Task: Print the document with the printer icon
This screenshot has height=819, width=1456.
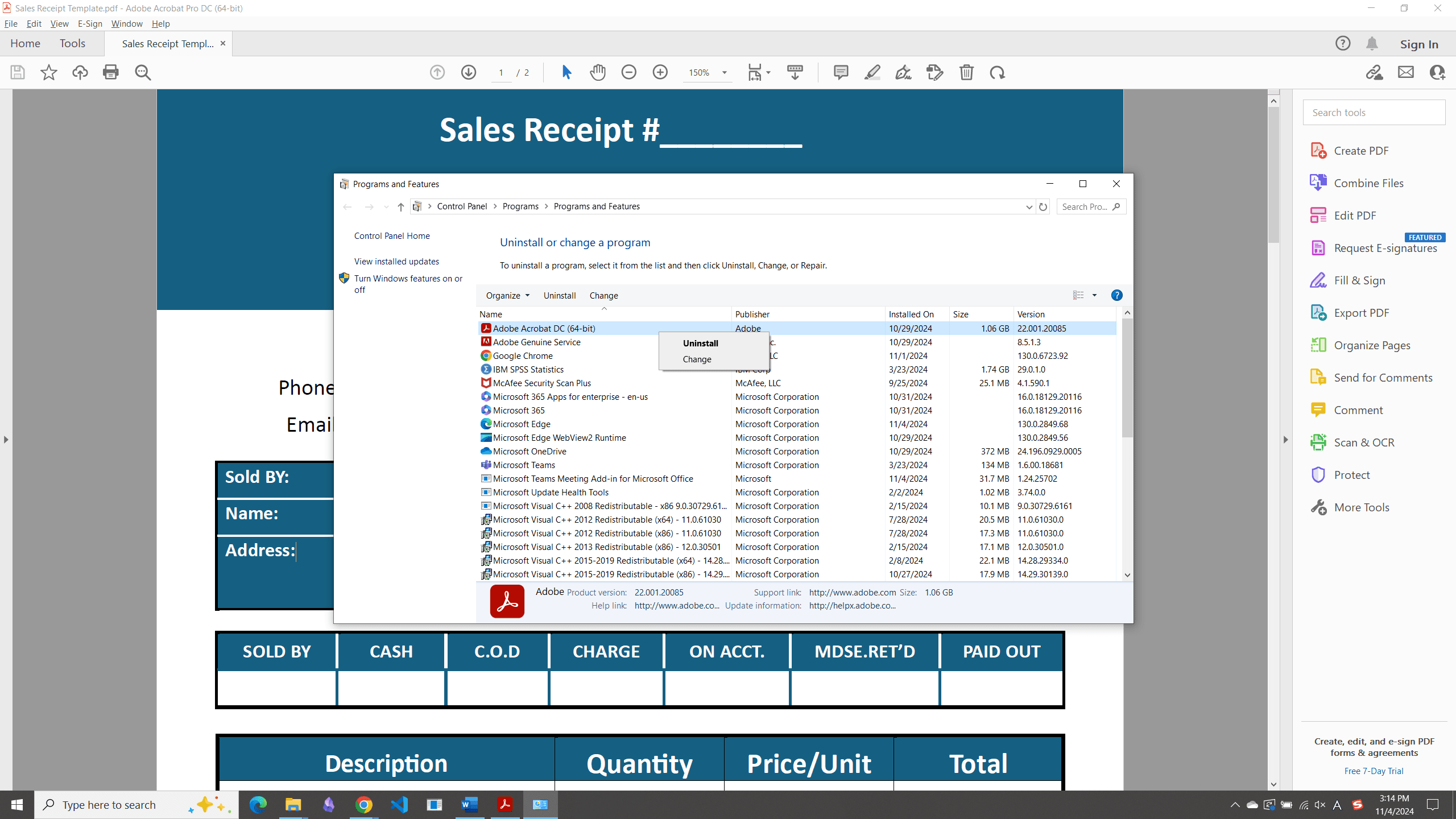Action: pos(111,72)
